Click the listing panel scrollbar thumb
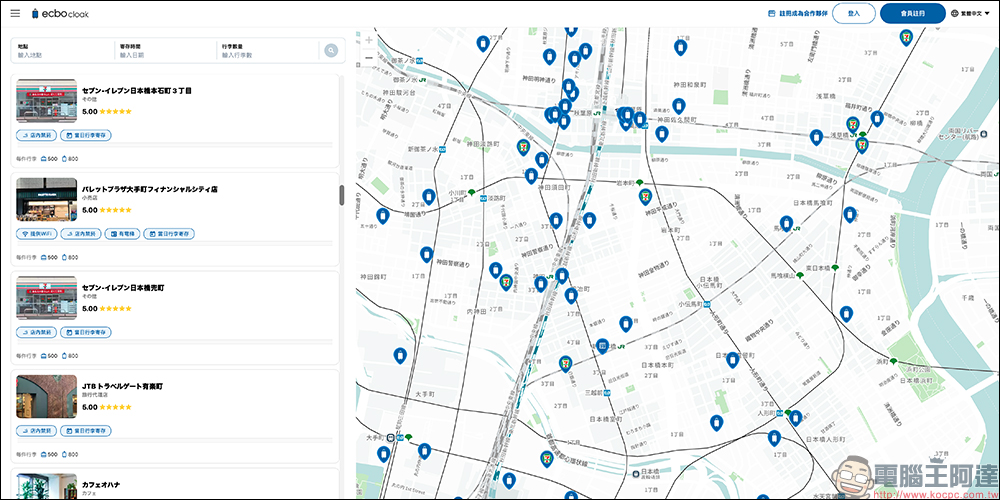This screenshot has height=500, width=1000. (x=342, y=195)
